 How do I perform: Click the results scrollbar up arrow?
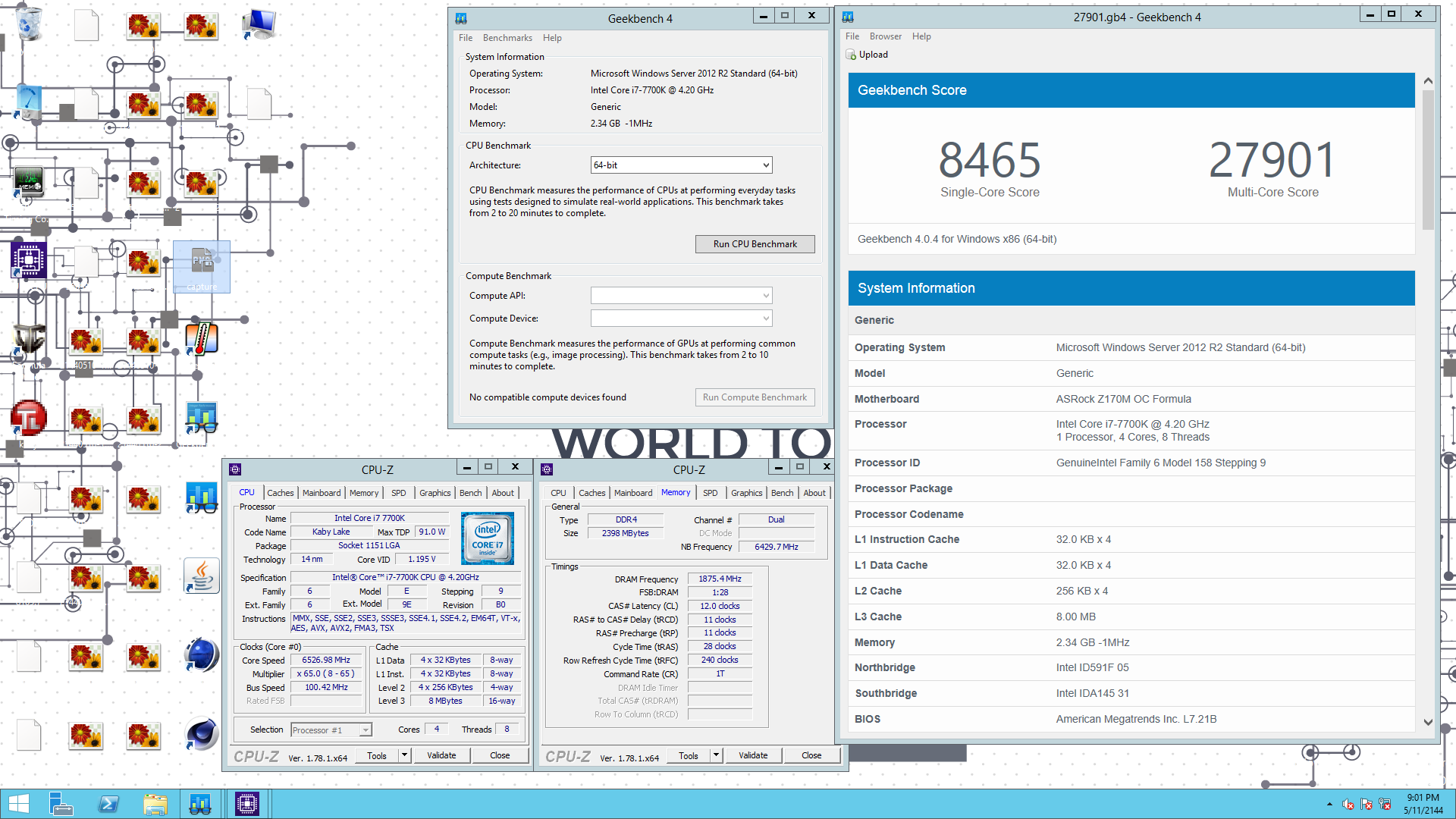(x=1428, y=80)
